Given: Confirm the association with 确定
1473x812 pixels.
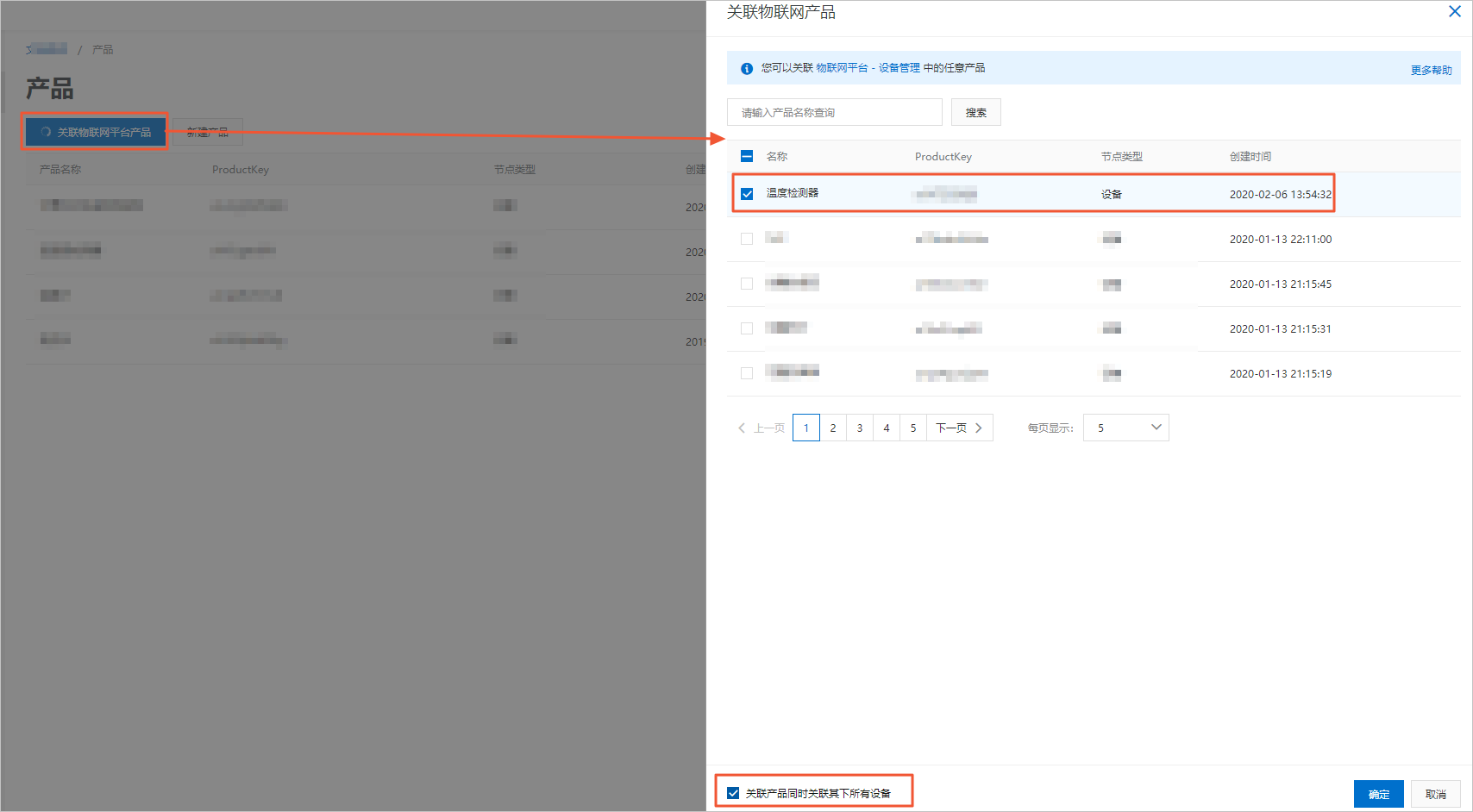Looking at the screenshot, I should pos(1378,794).
